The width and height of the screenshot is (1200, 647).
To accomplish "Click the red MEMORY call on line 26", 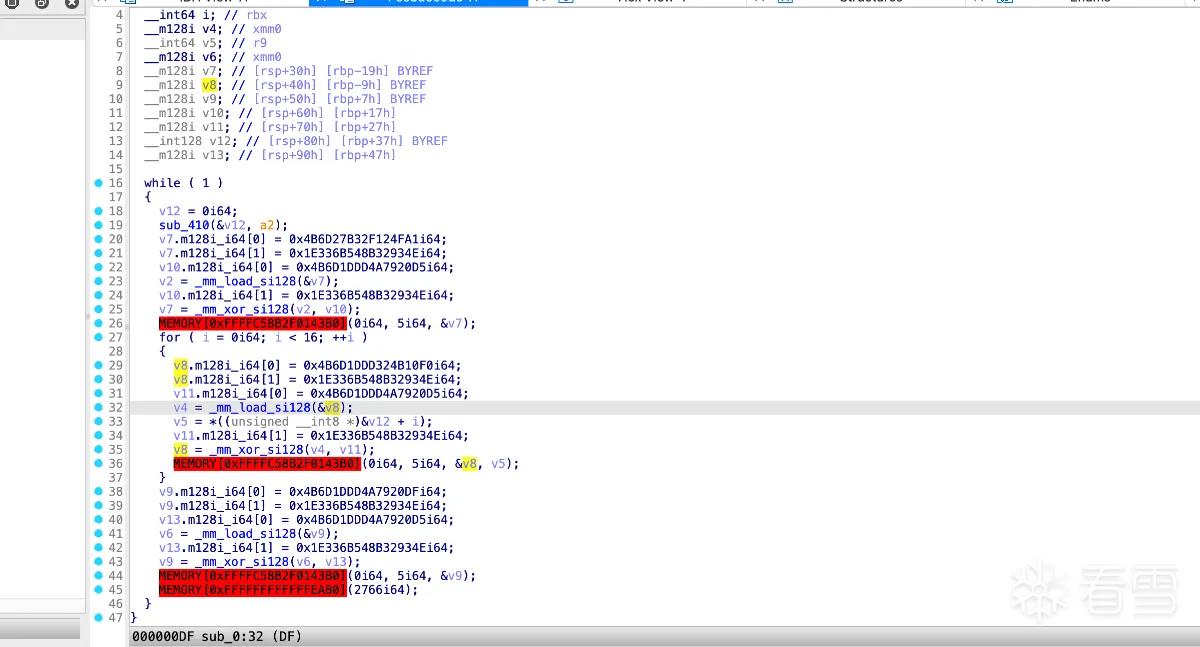I will (x=253, y=323).
